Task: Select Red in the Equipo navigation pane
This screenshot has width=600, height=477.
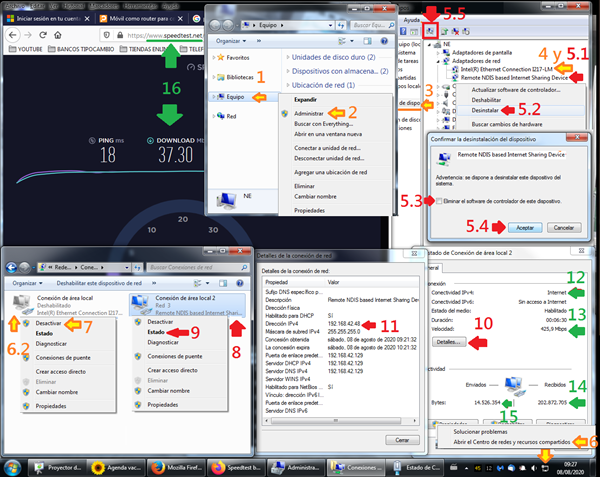Action: [231, 116]
